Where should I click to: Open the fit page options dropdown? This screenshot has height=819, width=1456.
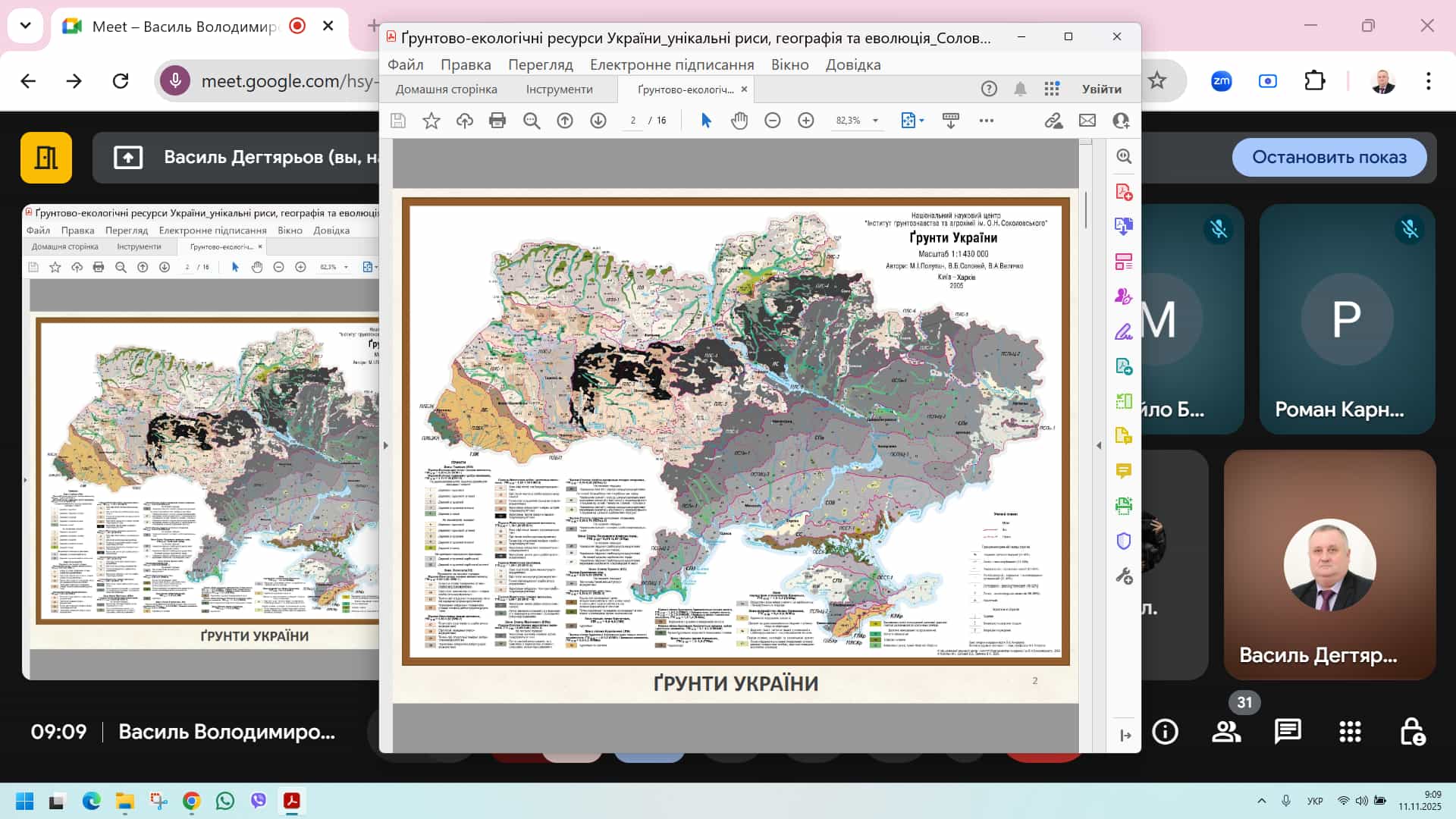click(921, 121)
